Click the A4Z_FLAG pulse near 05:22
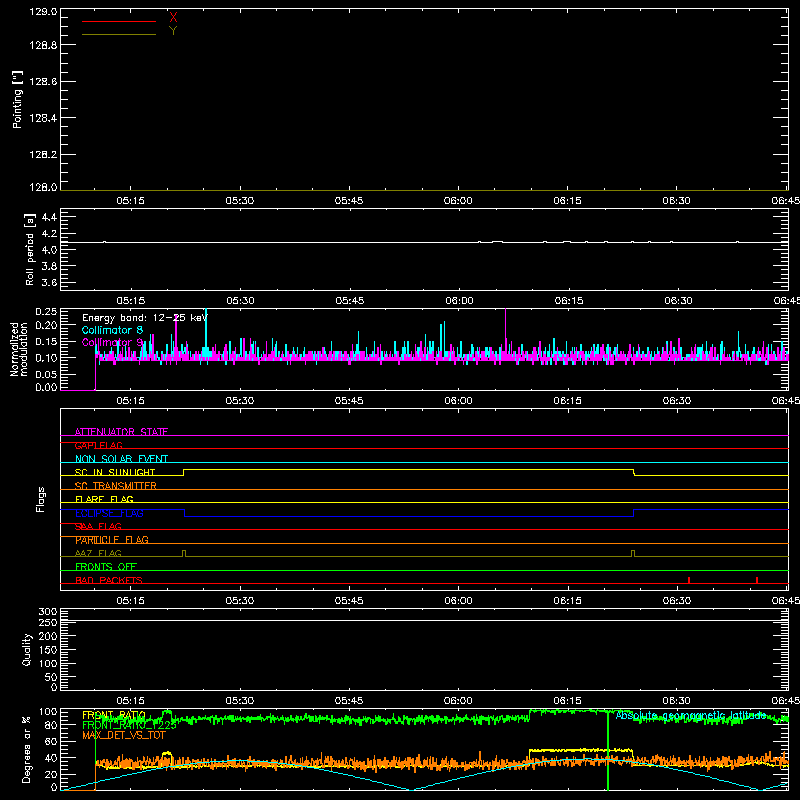 click(x=184, y=554)
